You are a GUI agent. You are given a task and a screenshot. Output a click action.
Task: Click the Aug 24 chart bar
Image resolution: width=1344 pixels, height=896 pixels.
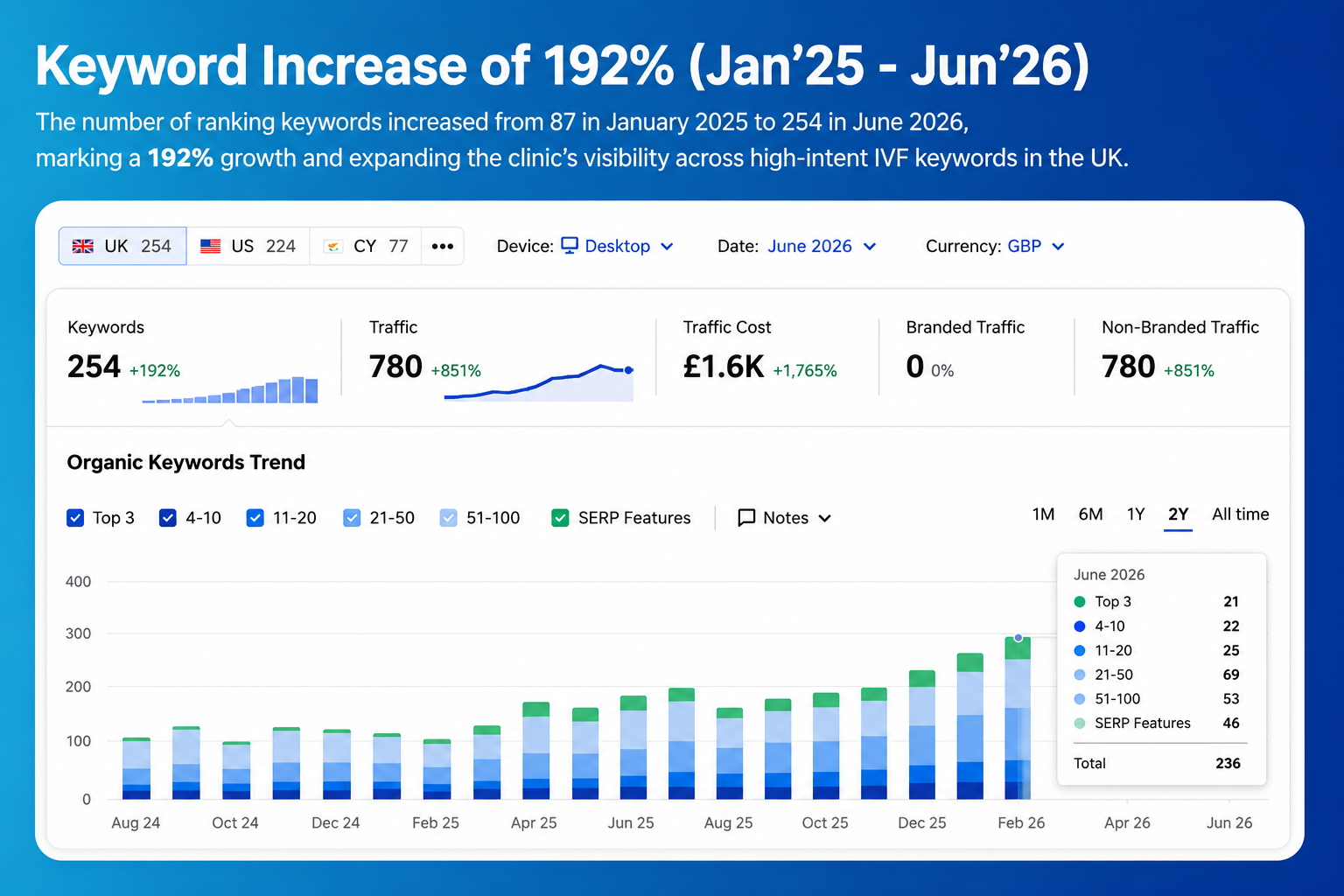tap(136, 768)
